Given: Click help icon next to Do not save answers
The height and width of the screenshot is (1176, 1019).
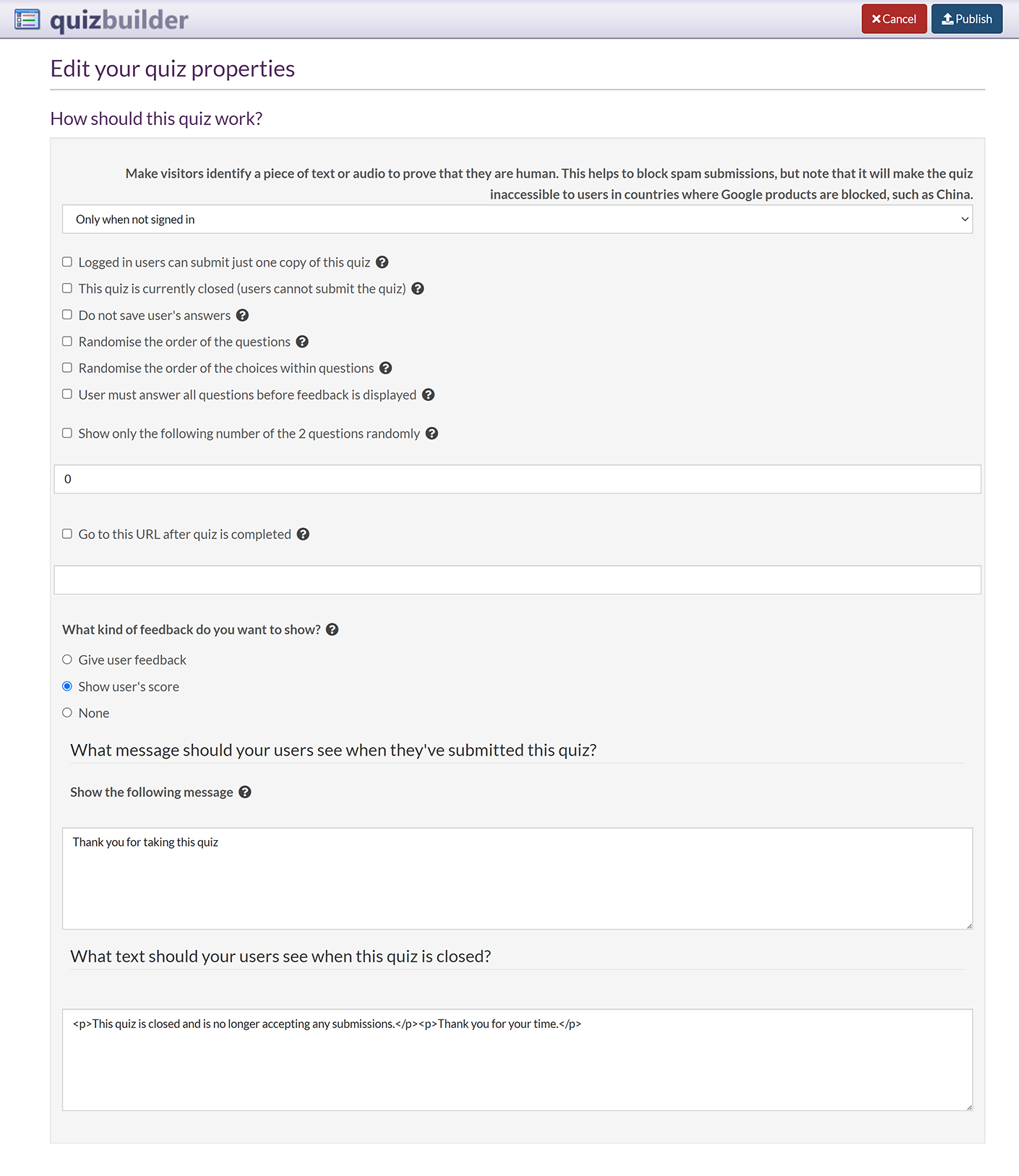Looking at the screenshot, I should coord(243,316).
